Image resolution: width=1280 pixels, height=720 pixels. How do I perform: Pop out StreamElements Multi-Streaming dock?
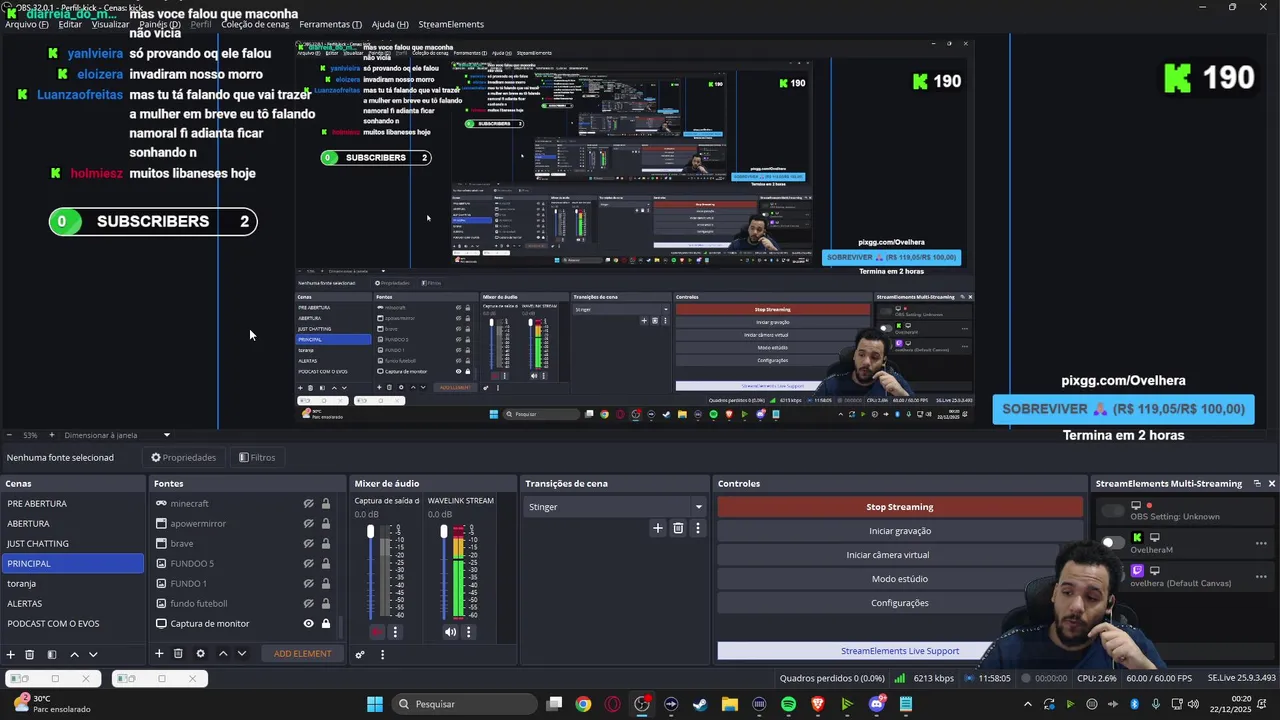click(1257, 484)
